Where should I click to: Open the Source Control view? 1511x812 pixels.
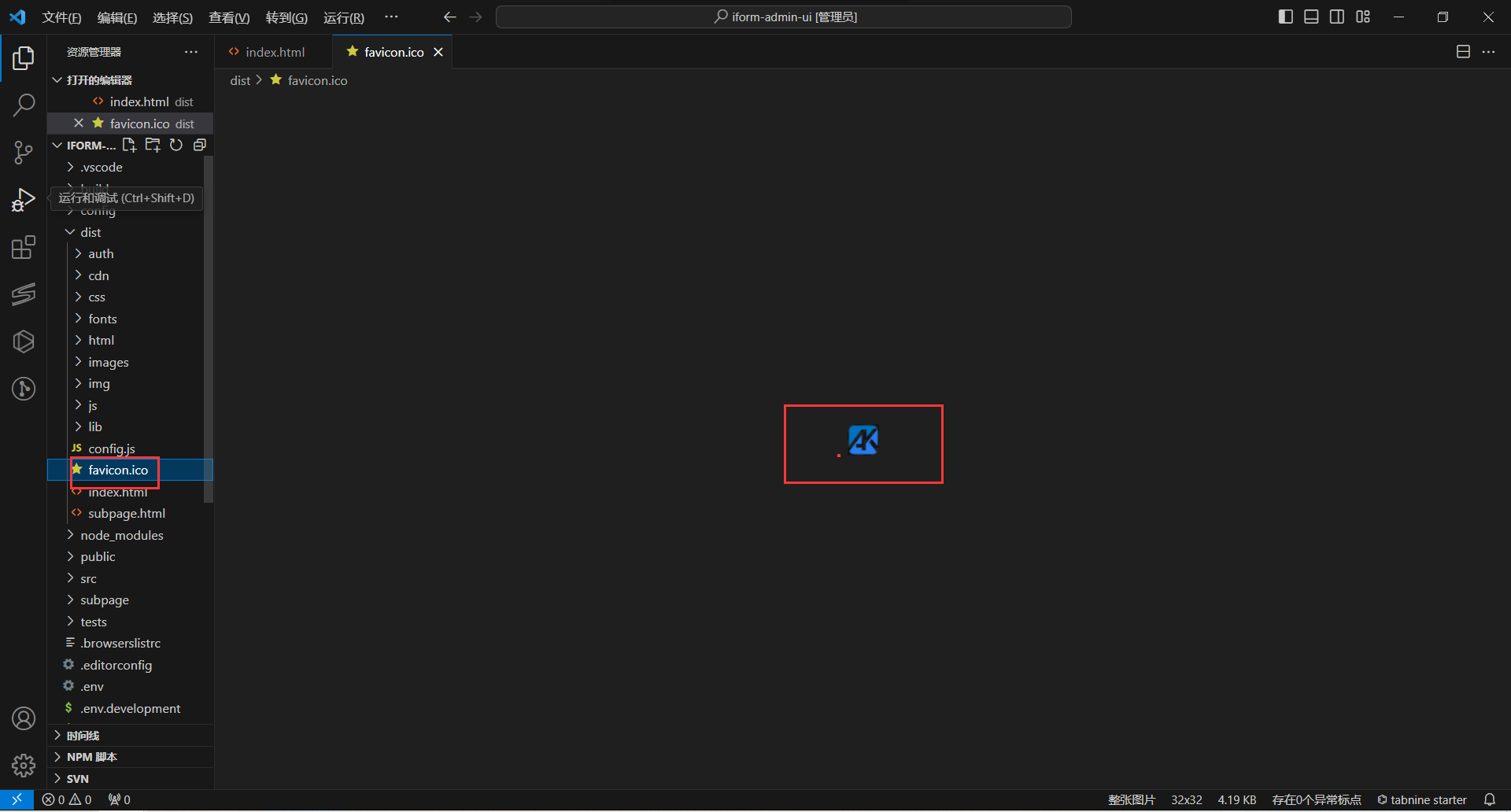tap(24, 152)
